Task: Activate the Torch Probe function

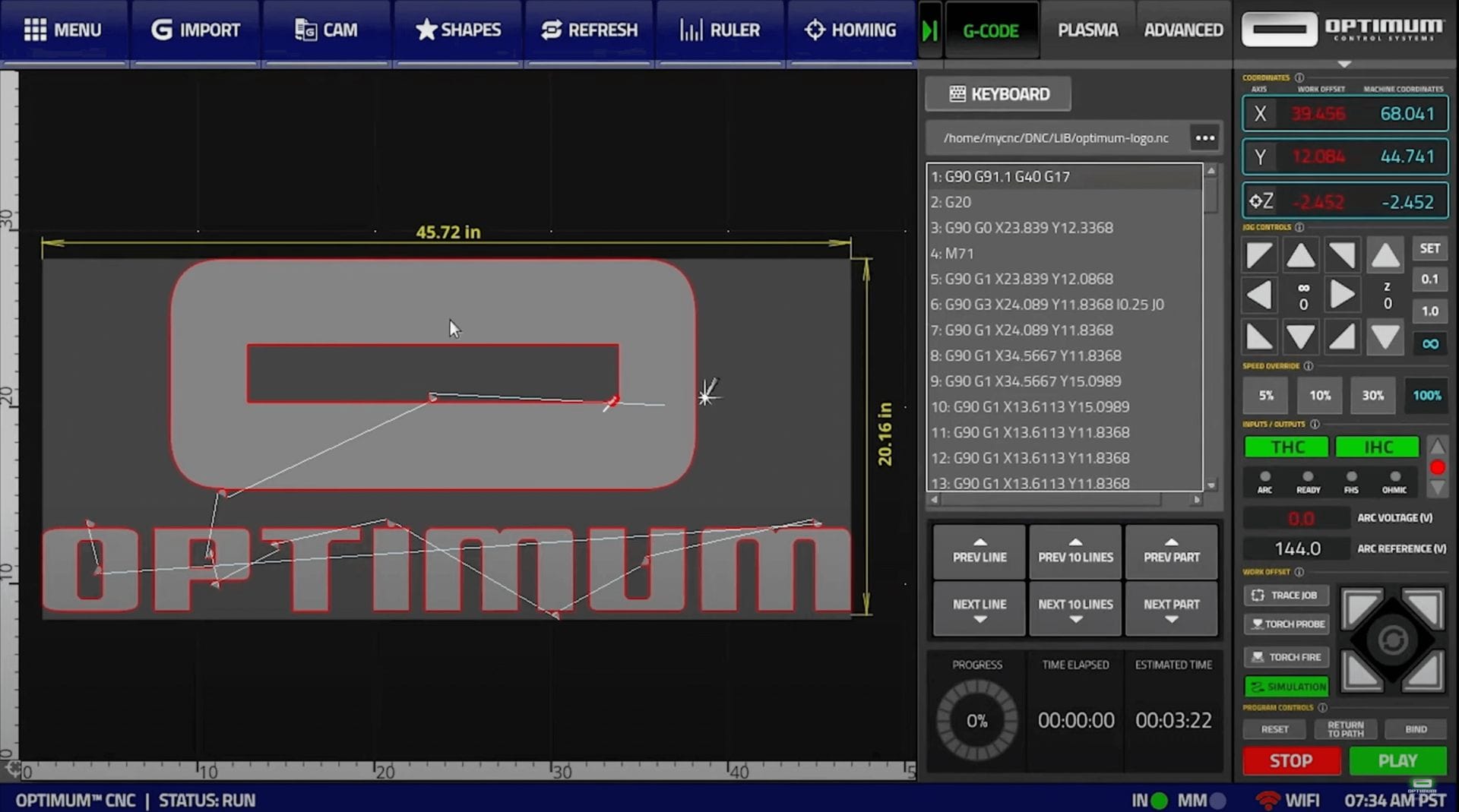Action: pyautogui.click(x=1287, y=624)
